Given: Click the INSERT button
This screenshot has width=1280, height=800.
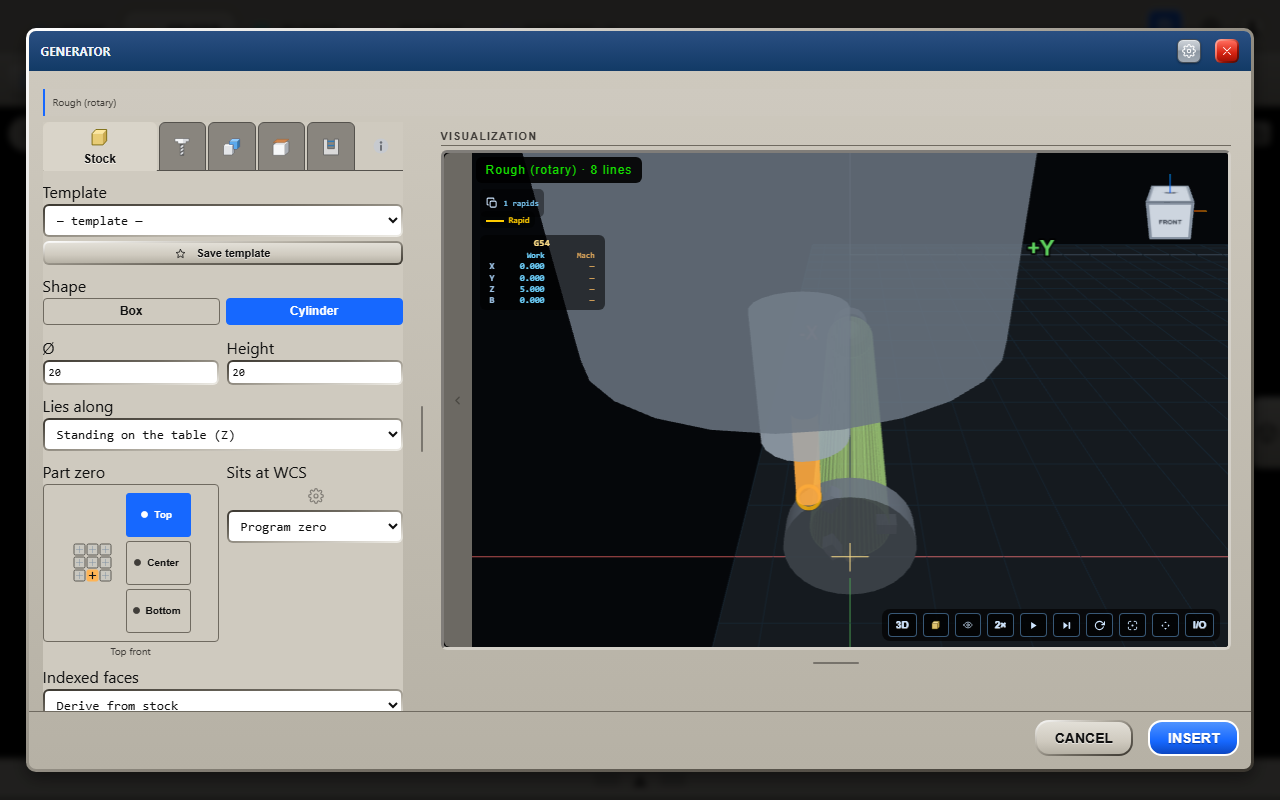Looking at the screenshot, I should [1193, 738].
